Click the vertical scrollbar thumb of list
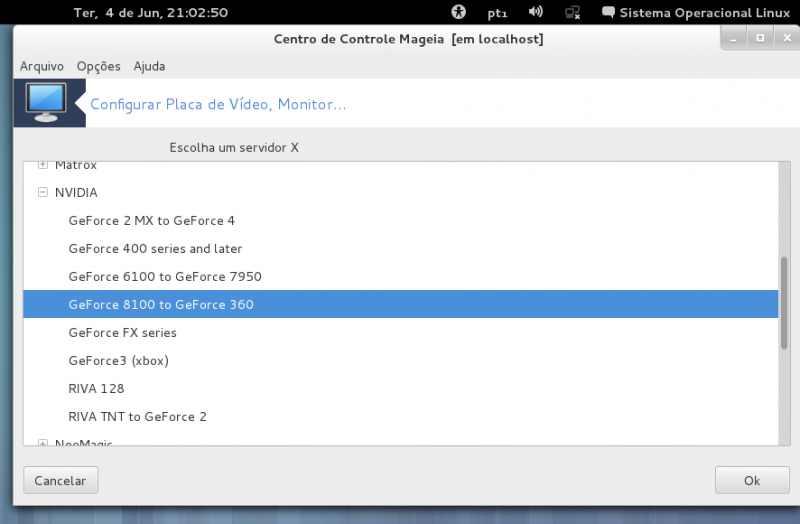Viewport: 800px width, 524px height. [x=784, y=303]
